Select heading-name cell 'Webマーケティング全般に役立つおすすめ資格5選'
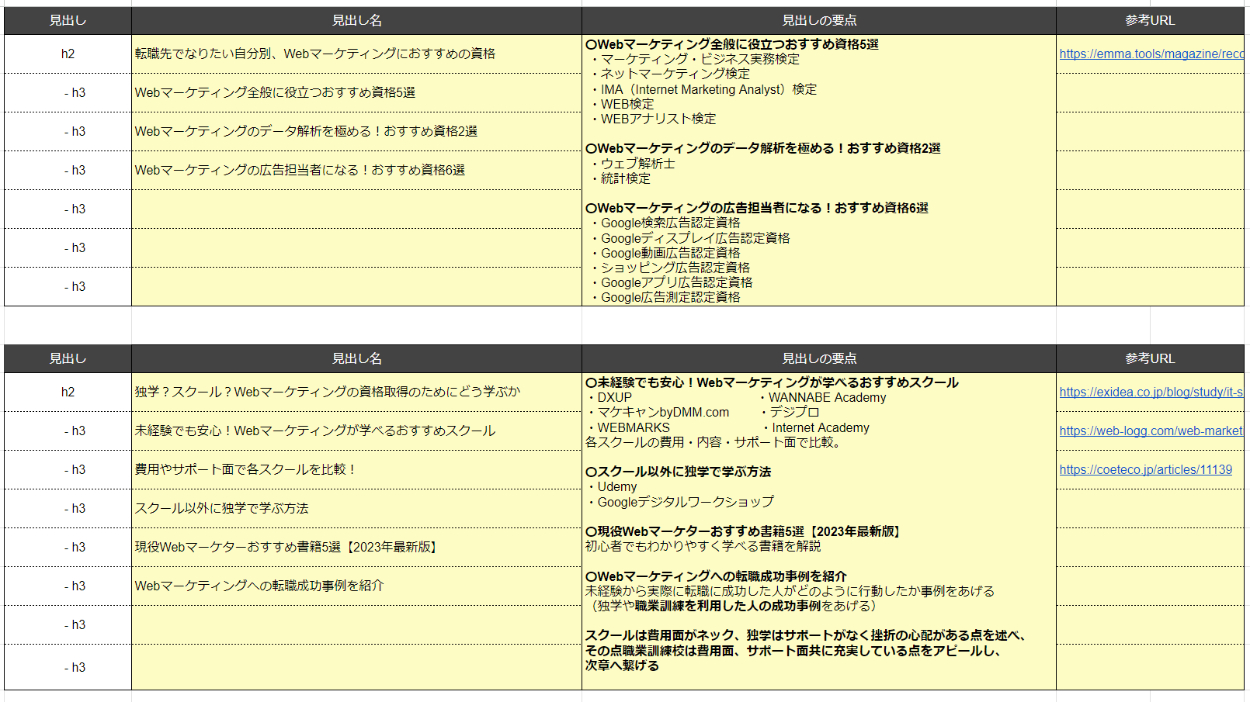The image size is (1250, 702). 355,93
